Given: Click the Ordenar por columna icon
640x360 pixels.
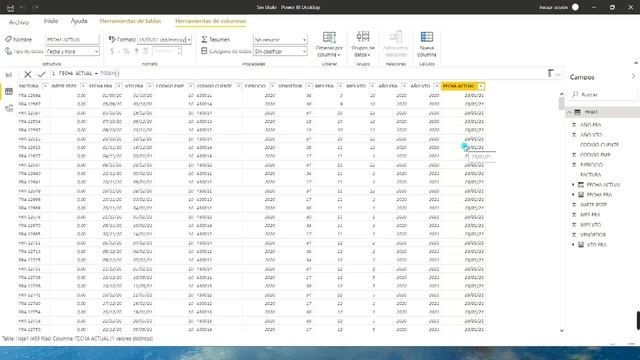Looking at the screenshot, I should click(x=329, y=38).
